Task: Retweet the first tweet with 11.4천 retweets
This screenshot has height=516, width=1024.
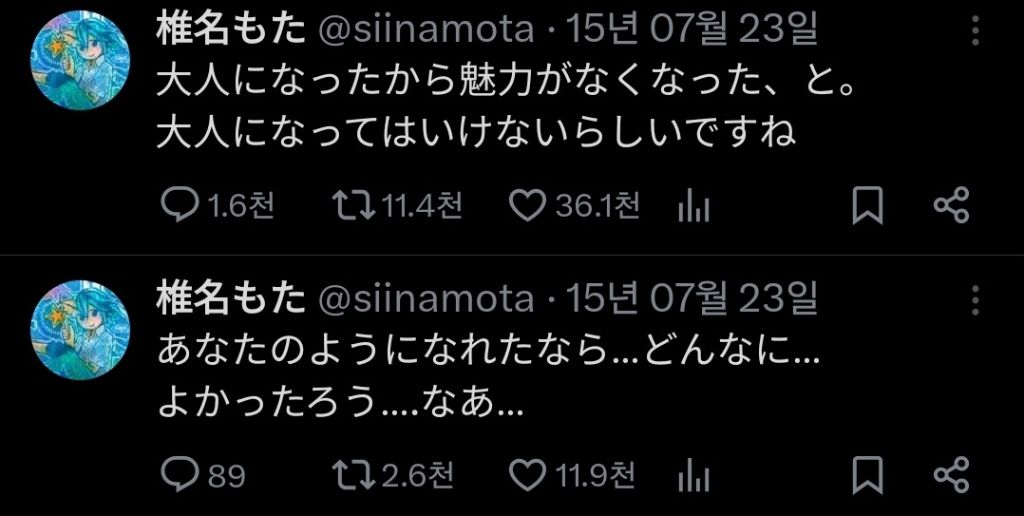Action: pos(354,206)
